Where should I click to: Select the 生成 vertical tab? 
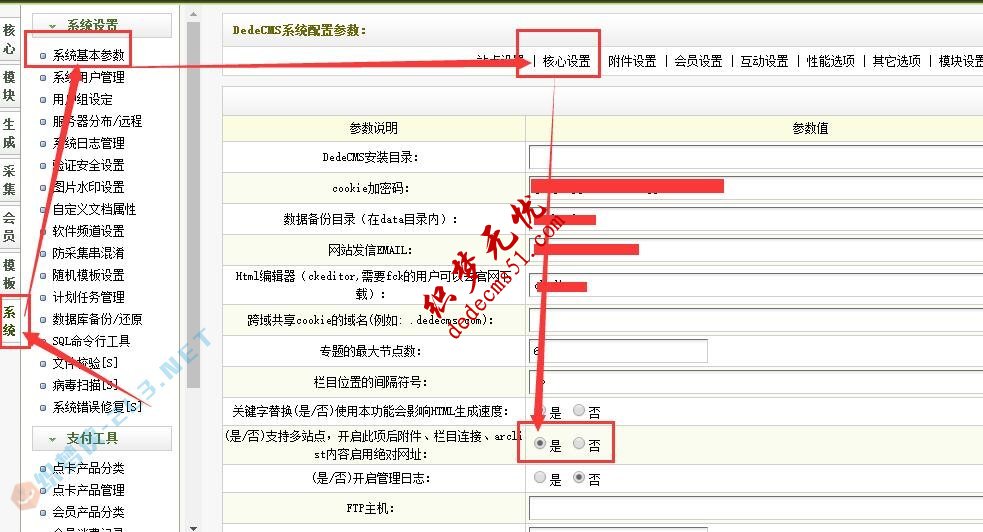pyautogui.click(x=9, y=133)
